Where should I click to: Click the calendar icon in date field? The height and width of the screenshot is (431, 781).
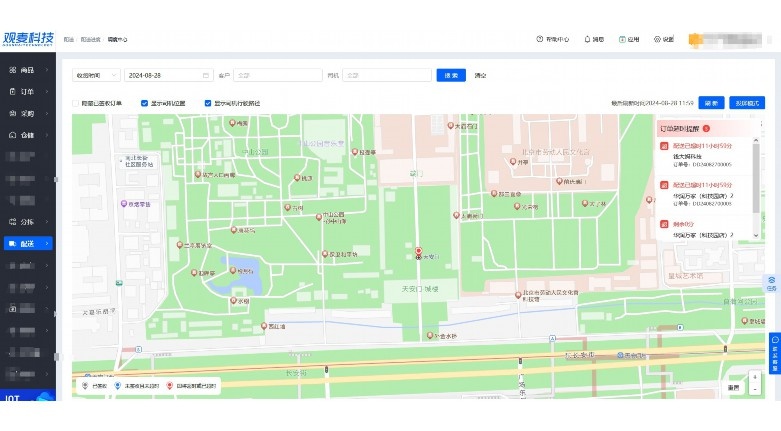[x=206, y=75]
